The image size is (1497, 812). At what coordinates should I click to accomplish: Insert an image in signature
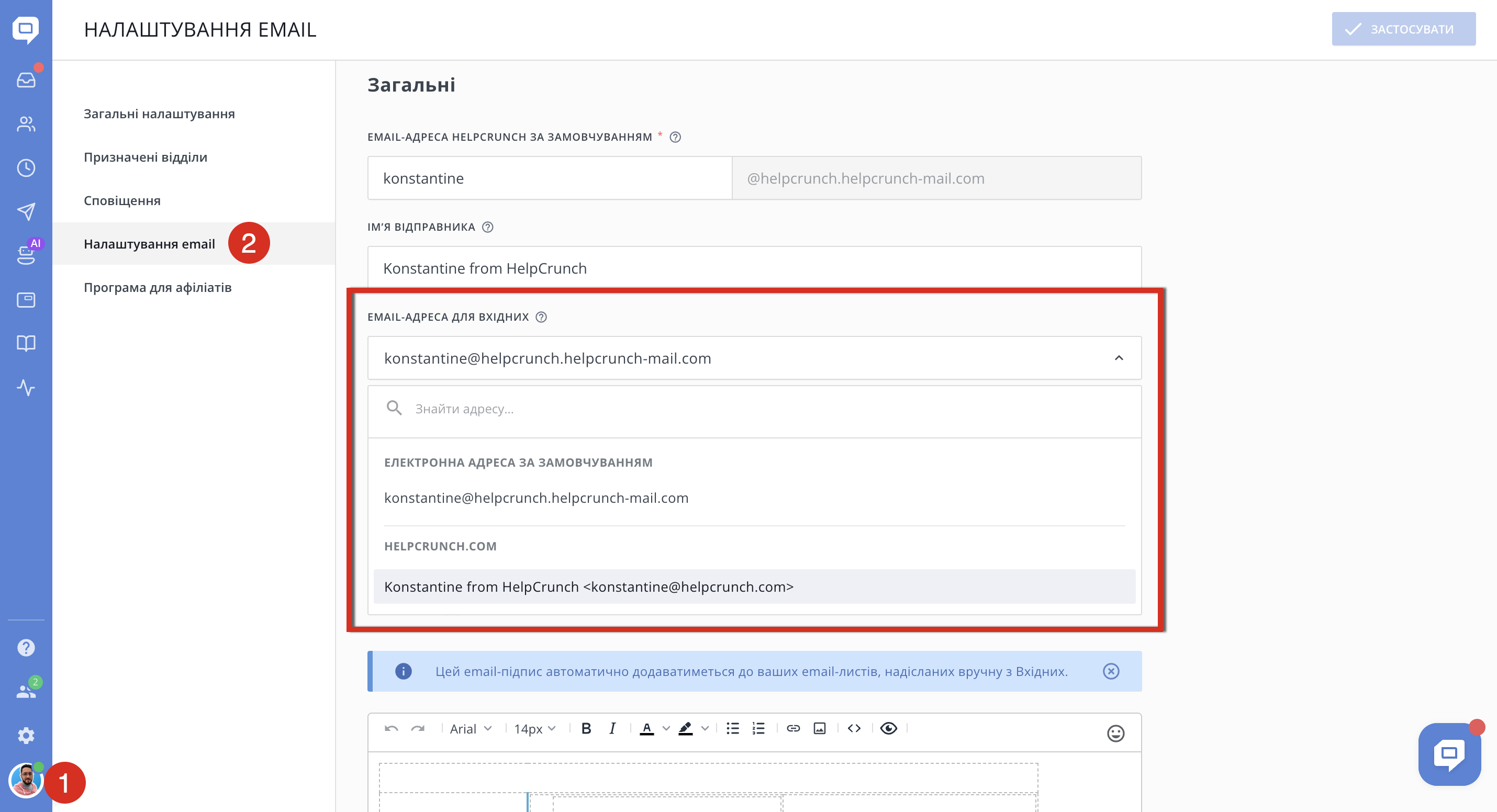tap(819, 728)
